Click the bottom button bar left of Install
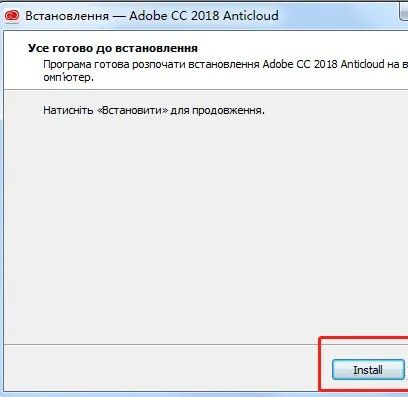The height and width of the screenshot is (397, 408). [160, 368]
